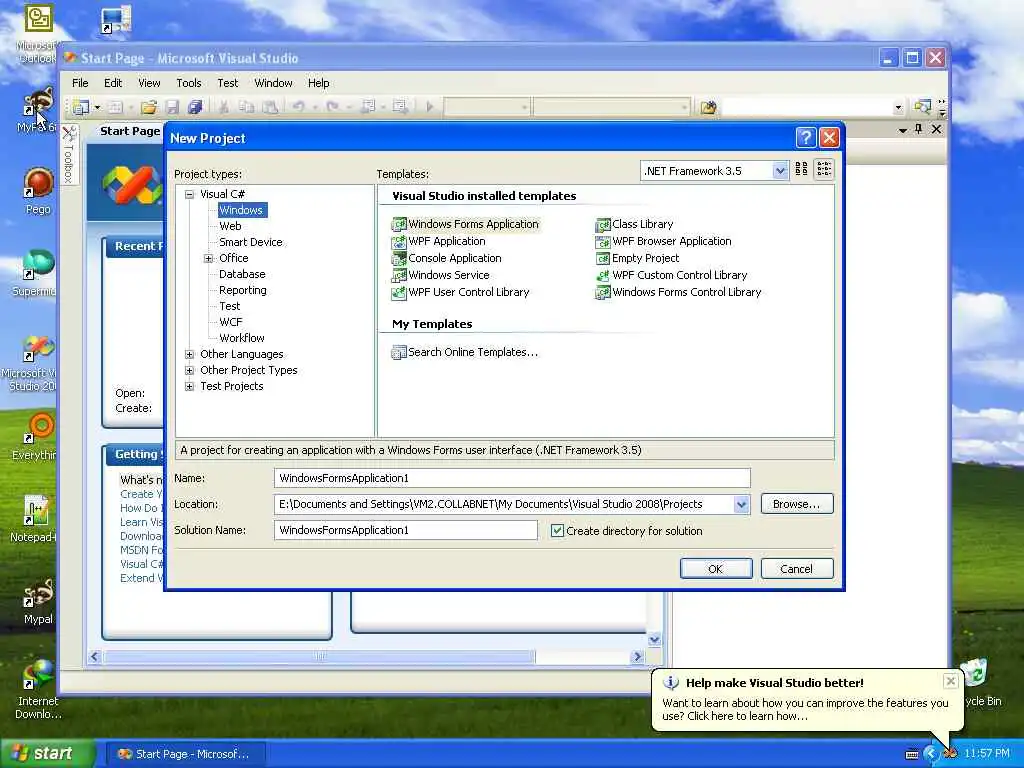1024x768 pixels.
Task: Choose Class Library template
Action: (634, 224)
